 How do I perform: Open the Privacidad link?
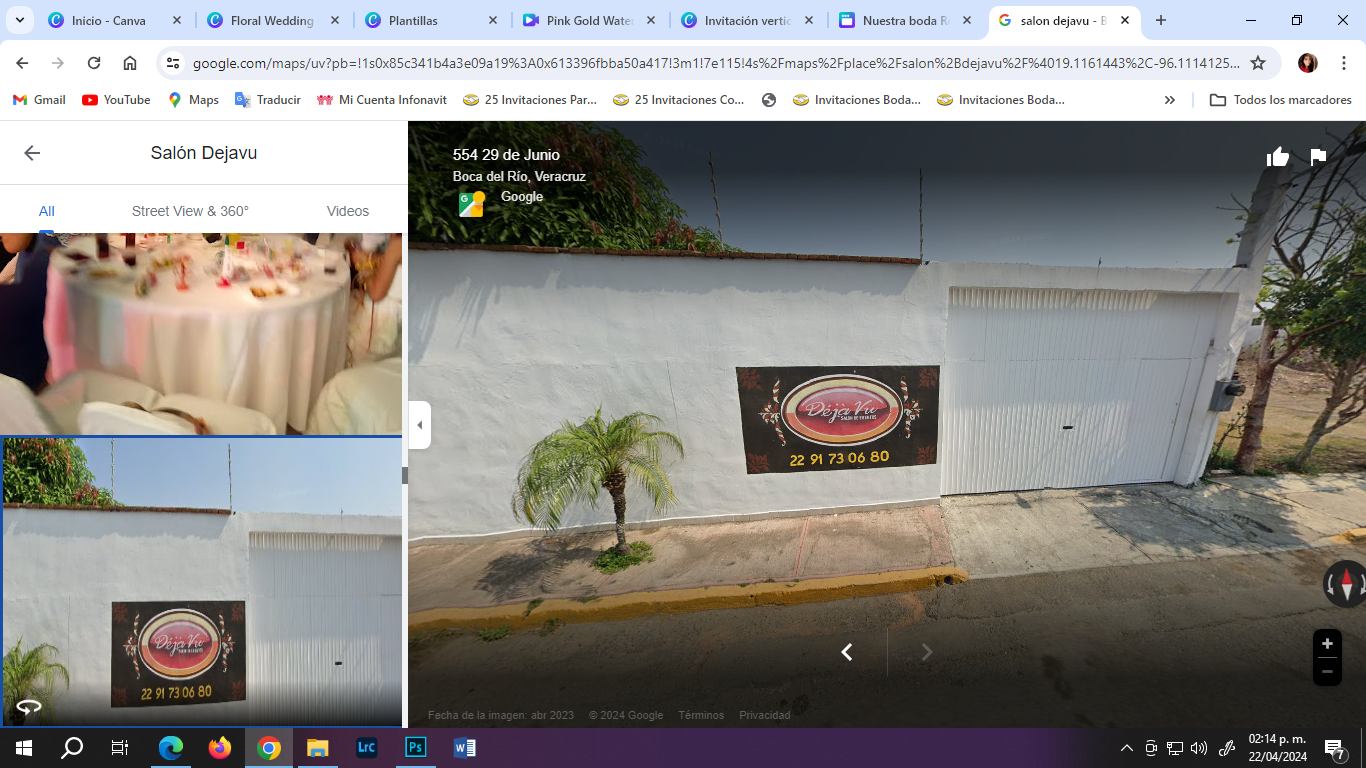pyautogui.click(x=764, y=715)
